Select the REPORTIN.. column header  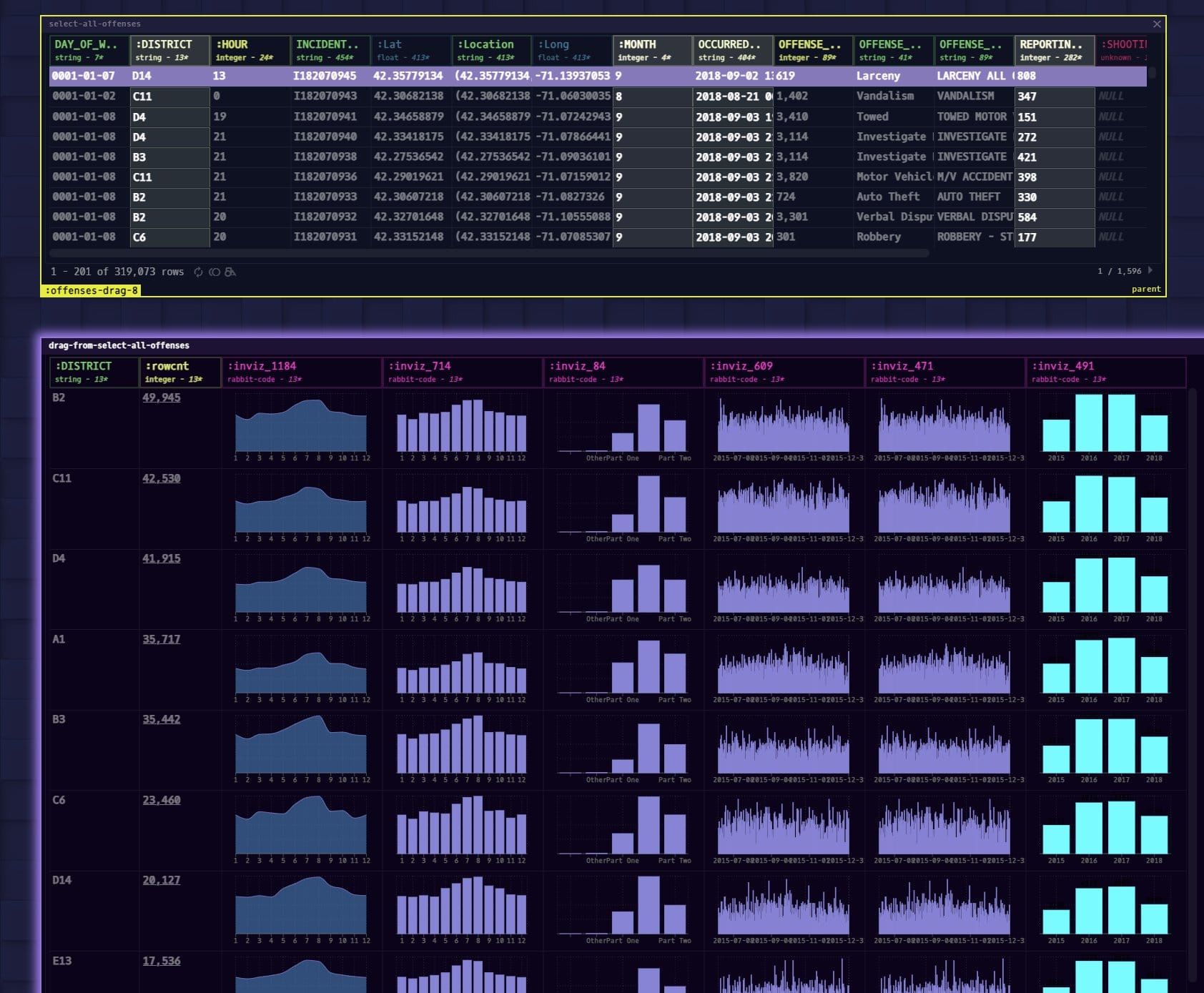pos(1055,51)
